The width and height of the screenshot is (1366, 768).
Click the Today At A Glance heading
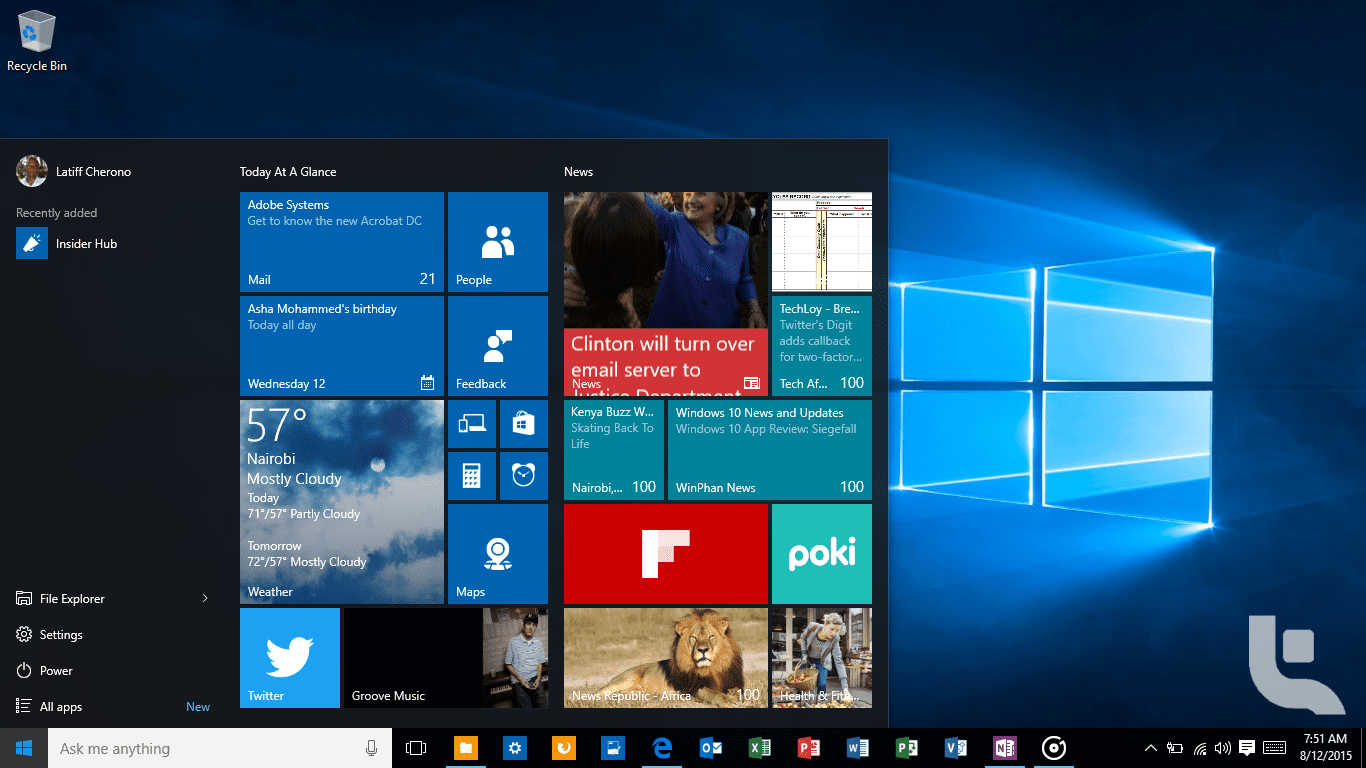pyautogui.click(x=288, y=172)
